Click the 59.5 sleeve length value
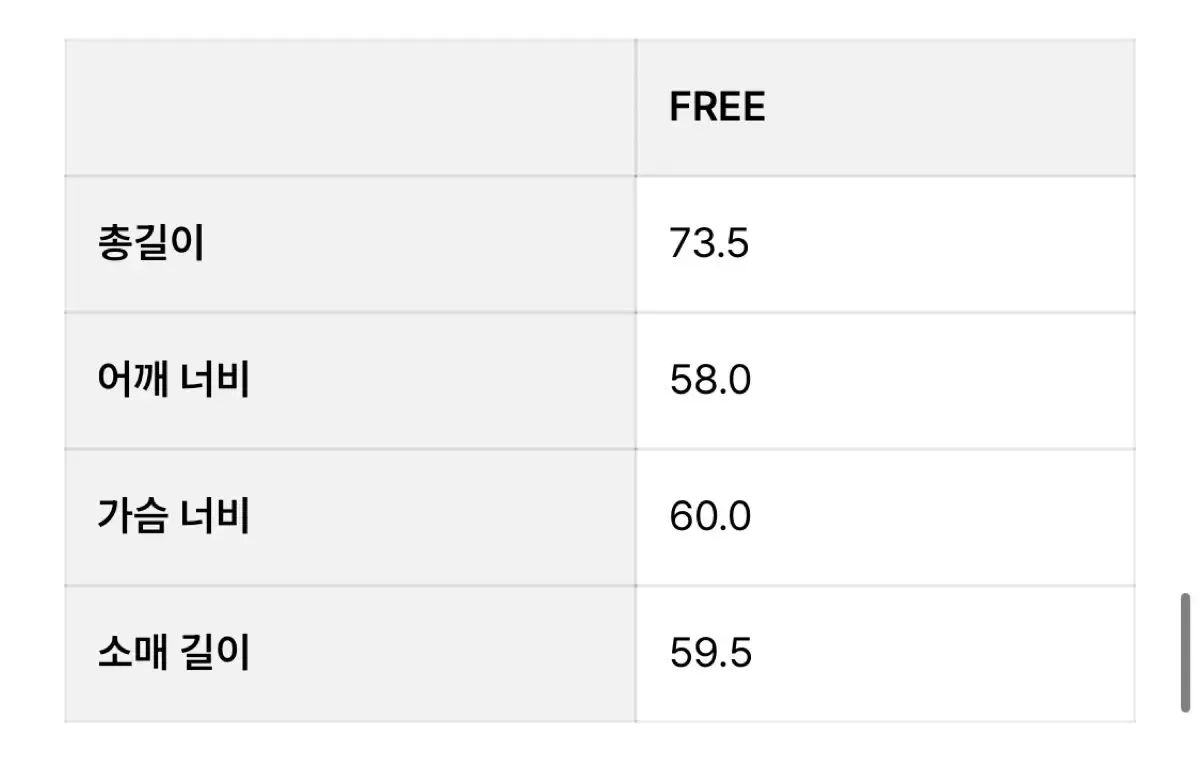 tap(710, 654)
